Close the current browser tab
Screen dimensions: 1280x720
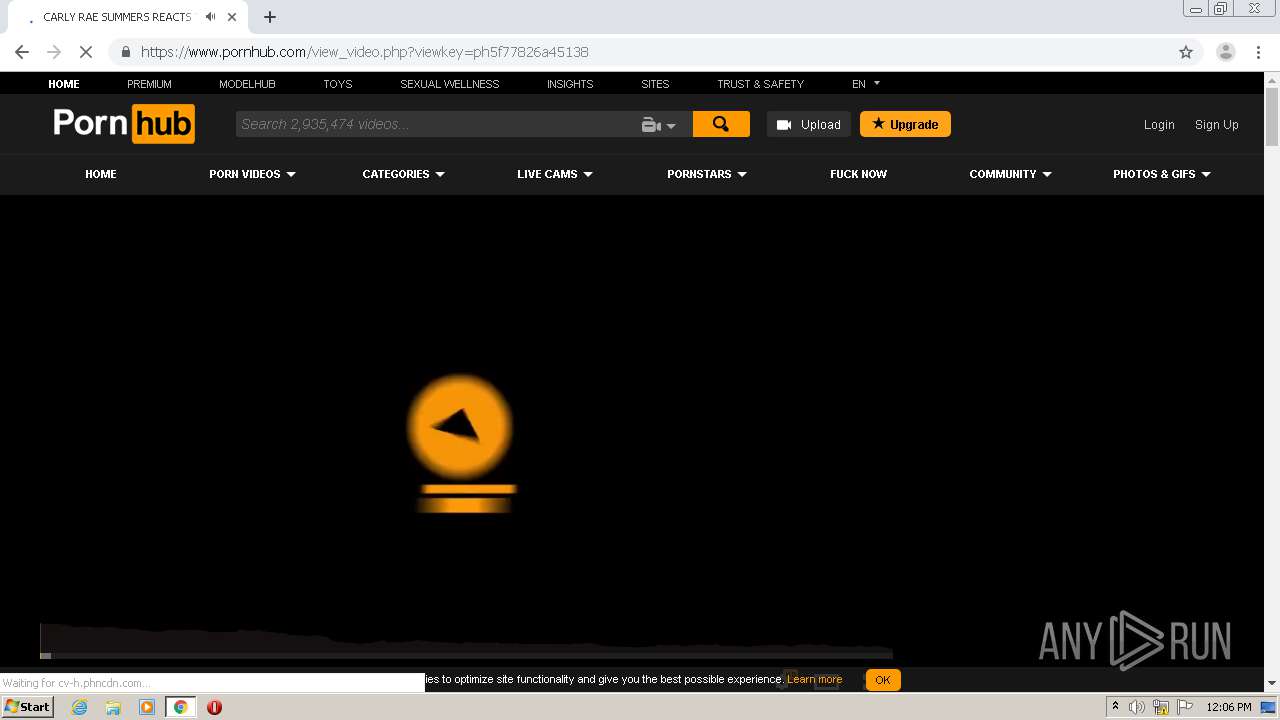click(x=232, y=17)
